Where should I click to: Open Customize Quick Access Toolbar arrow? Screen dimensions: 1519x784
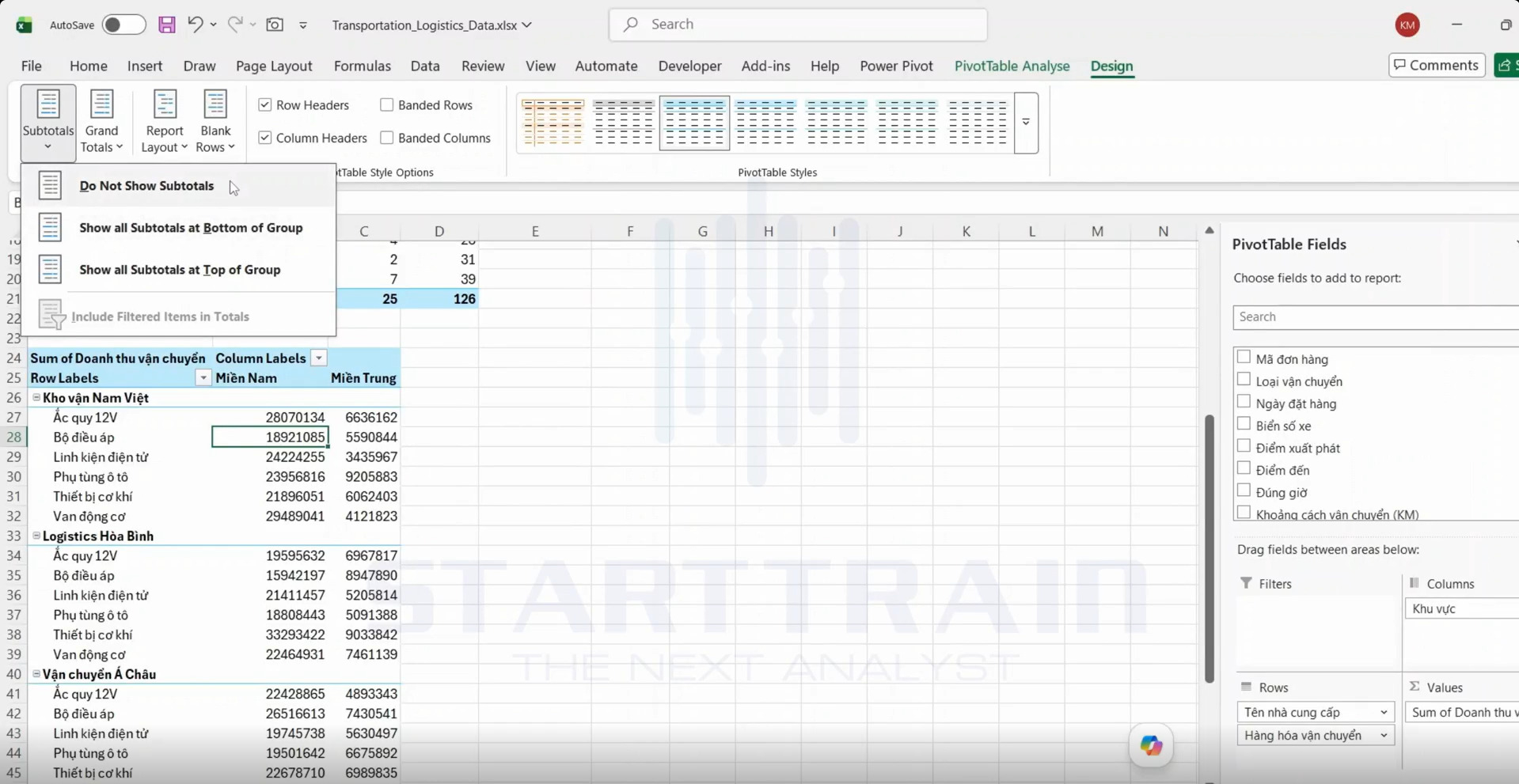tap(303, 25)
